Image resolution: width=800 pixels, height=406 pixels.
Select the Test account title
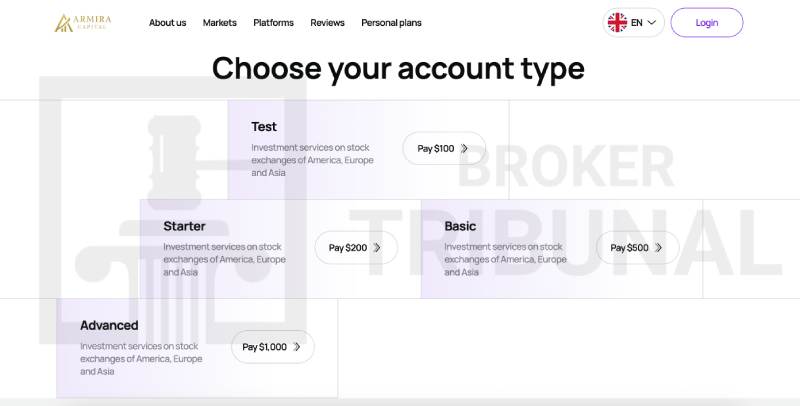pyautogui.click(x=264, y=127)
